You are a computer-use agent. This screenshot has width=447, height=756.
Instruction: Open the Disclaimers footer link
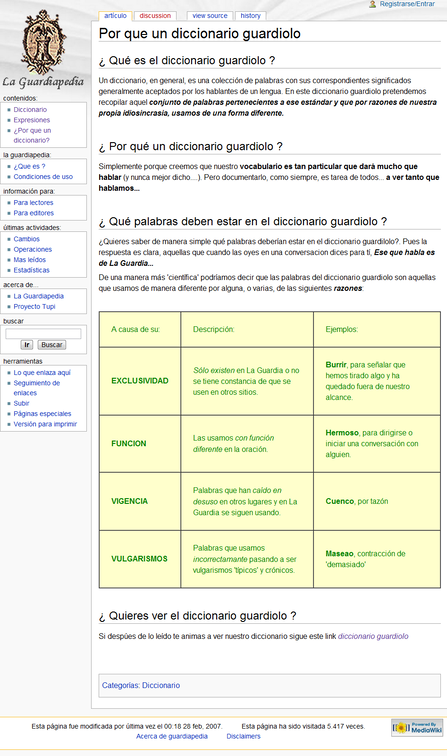click(244, 736)
